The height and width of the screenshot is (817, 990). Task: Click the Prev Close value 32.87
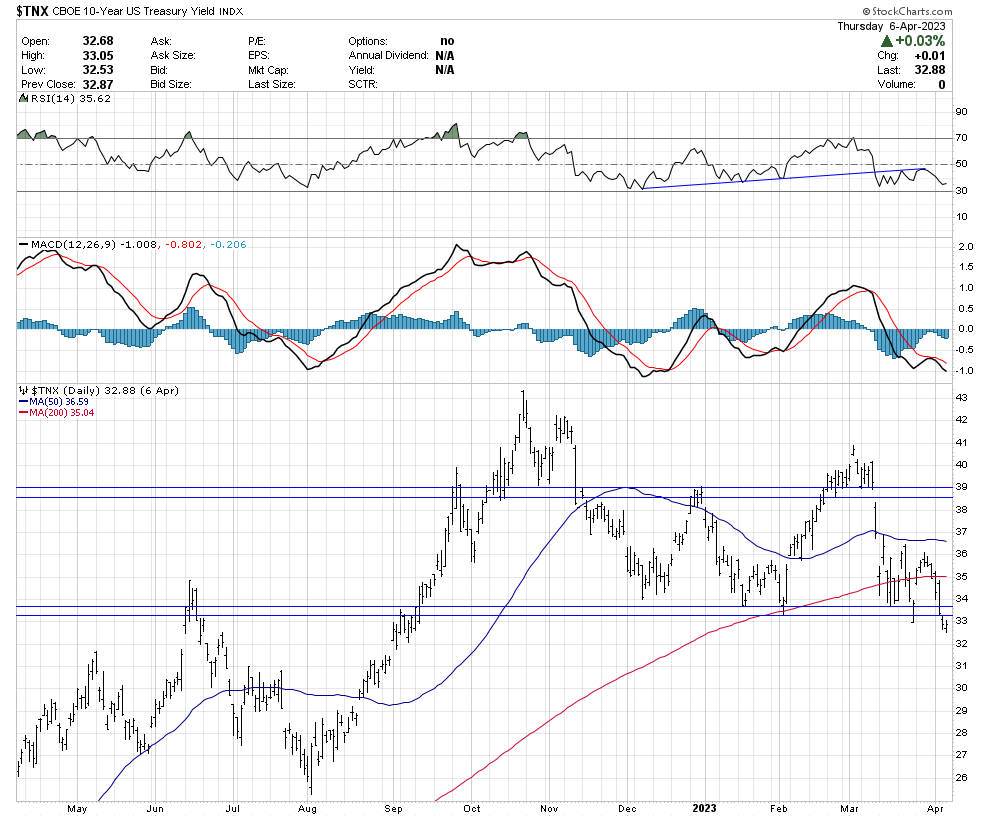(98, 84)
